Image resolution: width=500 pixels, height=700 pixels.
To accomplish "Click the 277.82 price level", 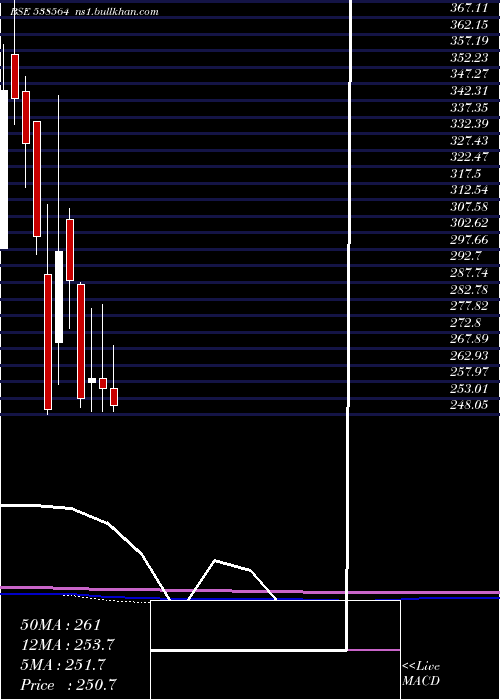I will [x=469, y=306].
